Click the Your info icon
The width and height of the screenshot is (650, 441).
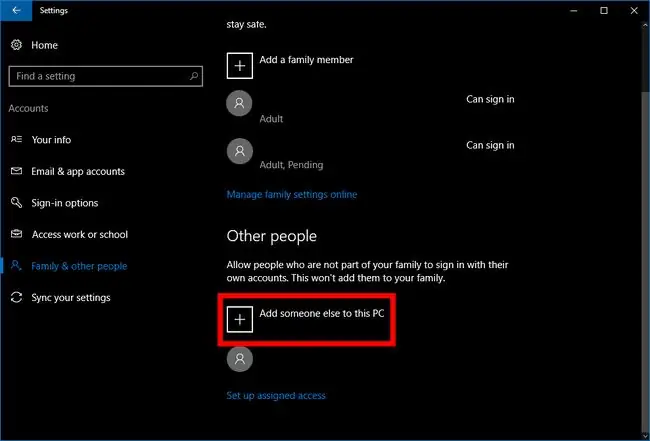(x=16, y=139)
